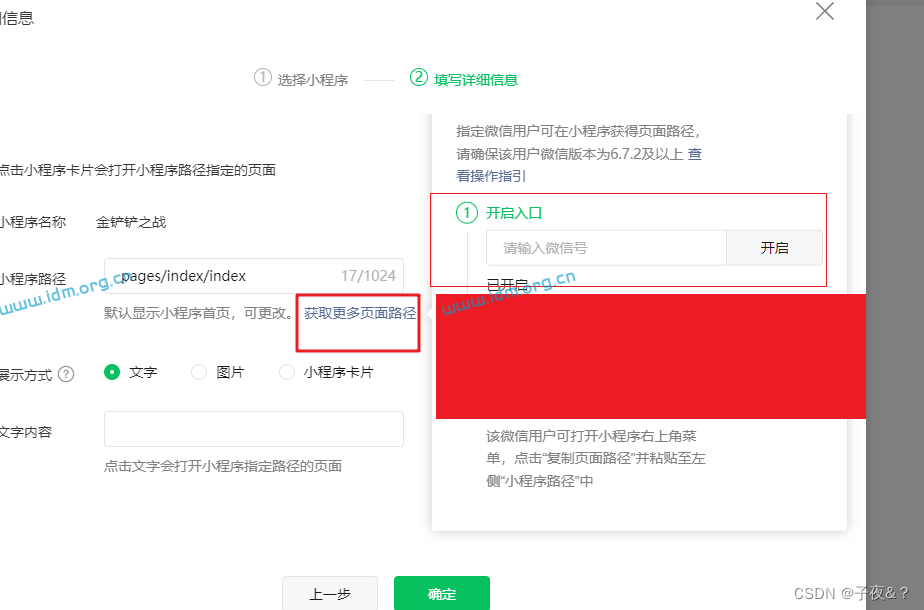Go to step 1 选择小程序
The width and height of the screenshot is (924, 610).
click(301, 79)
